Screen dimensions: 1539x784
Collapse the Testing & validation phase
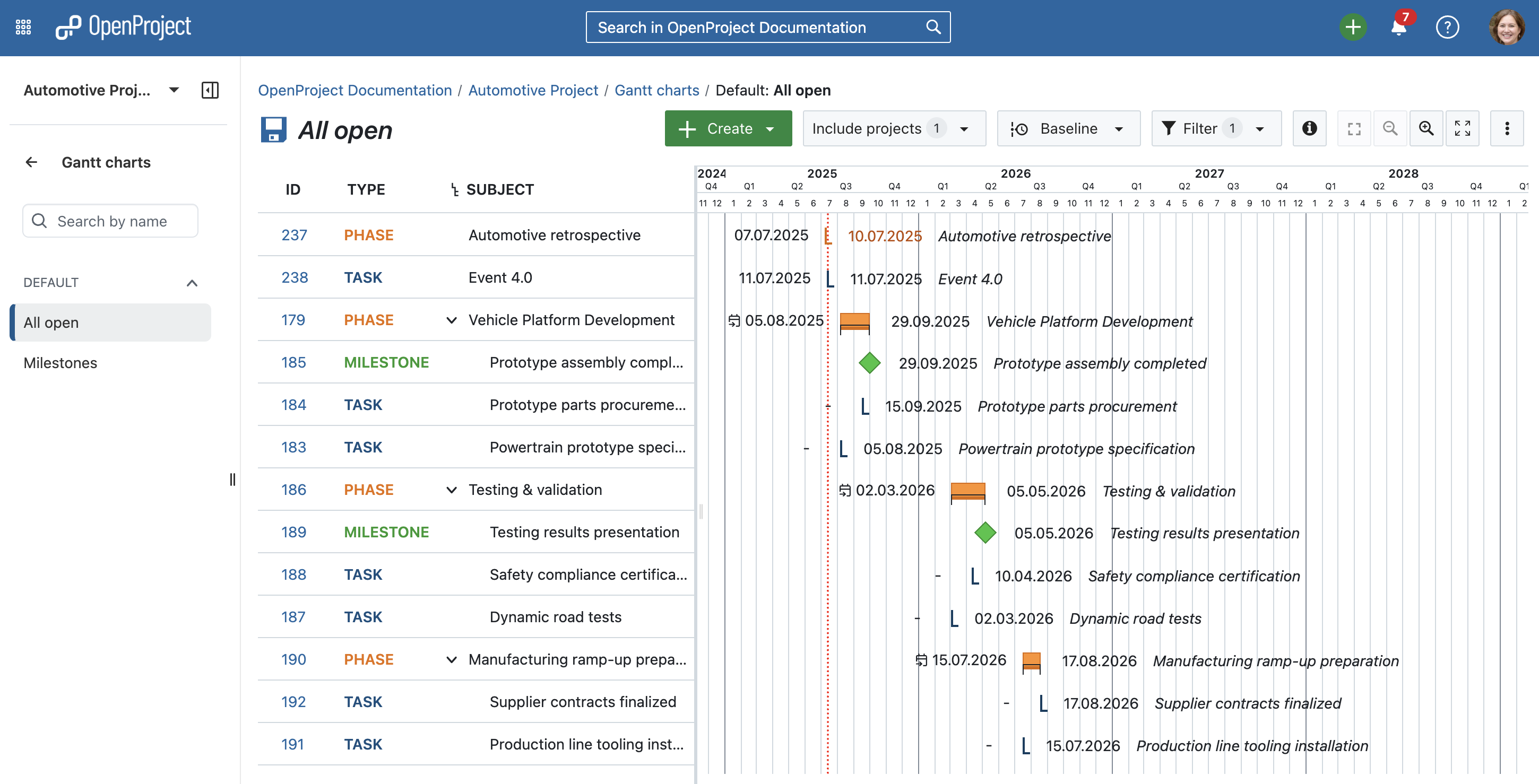pyautogui.click(x=452, y=490)
